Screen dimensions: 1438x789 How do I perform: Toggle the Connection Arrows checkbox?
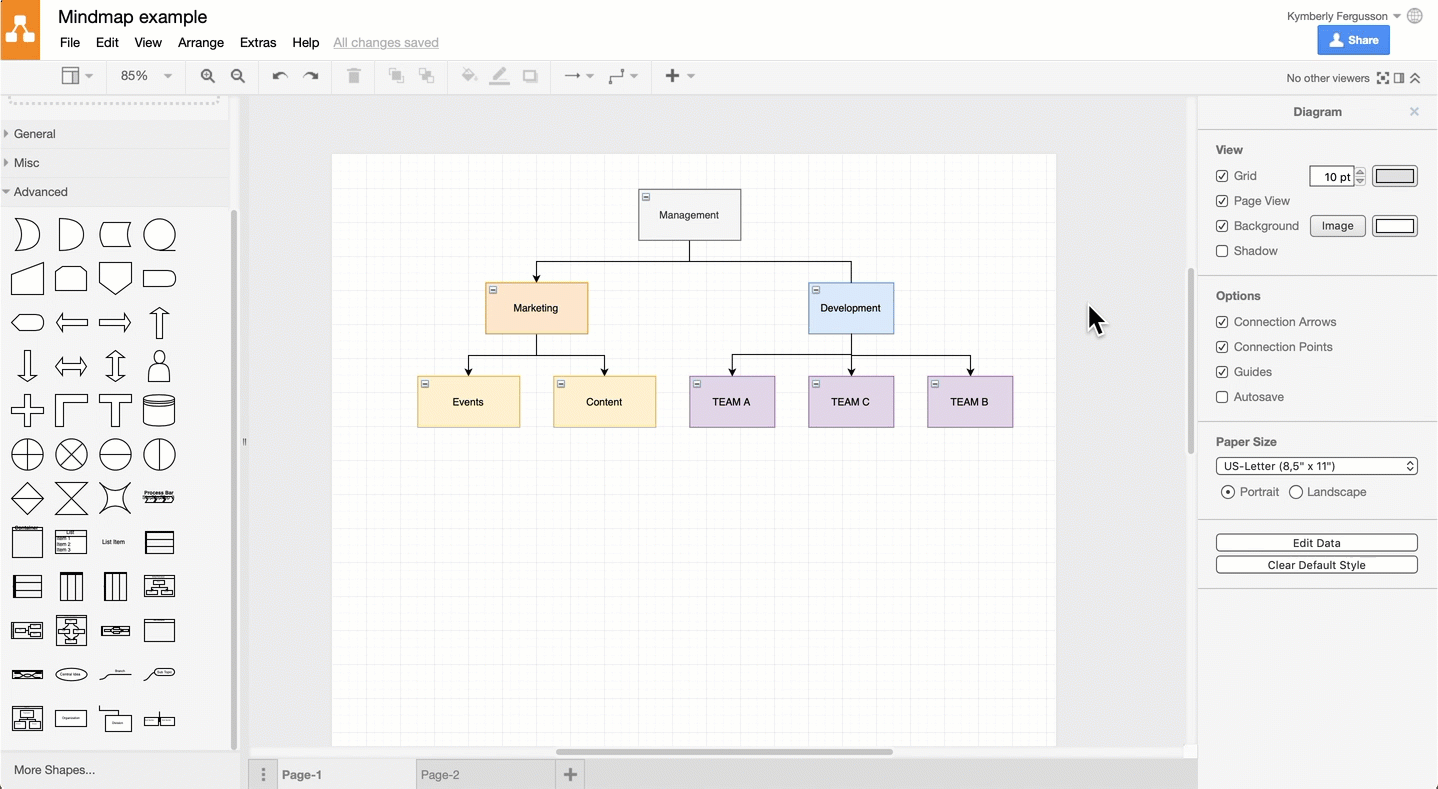click(x=1222, y=322)
